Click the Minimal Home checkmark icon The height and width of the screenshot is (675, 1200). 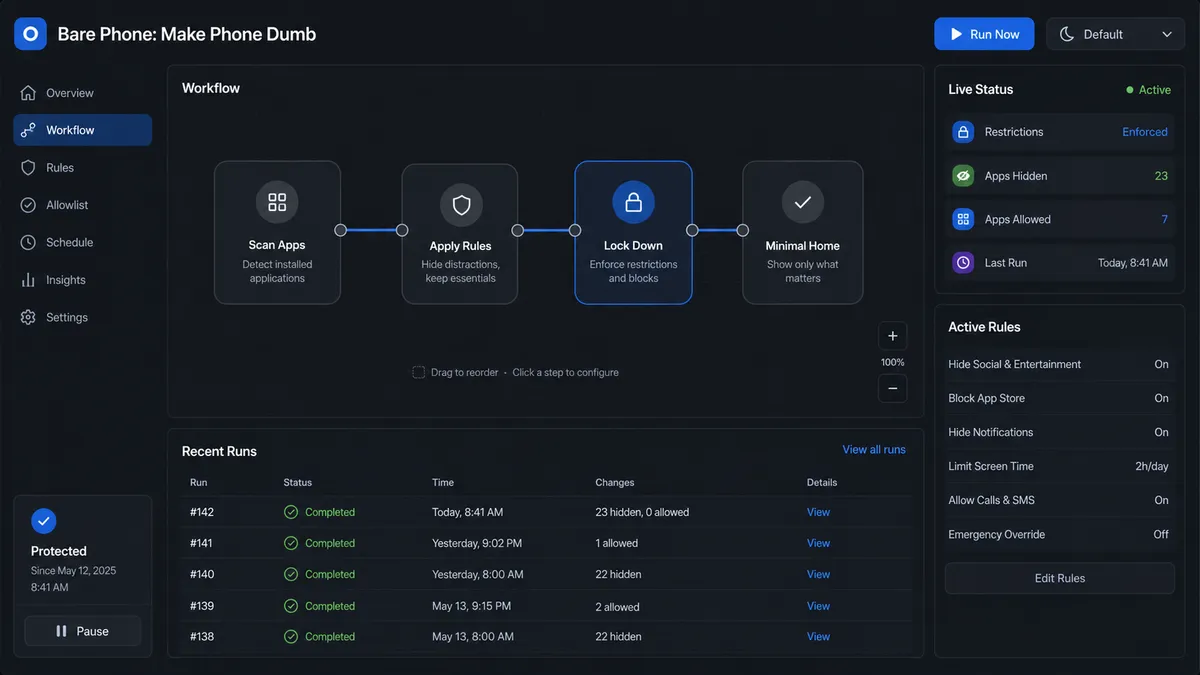pyautogui.click(x=802, y=202)
